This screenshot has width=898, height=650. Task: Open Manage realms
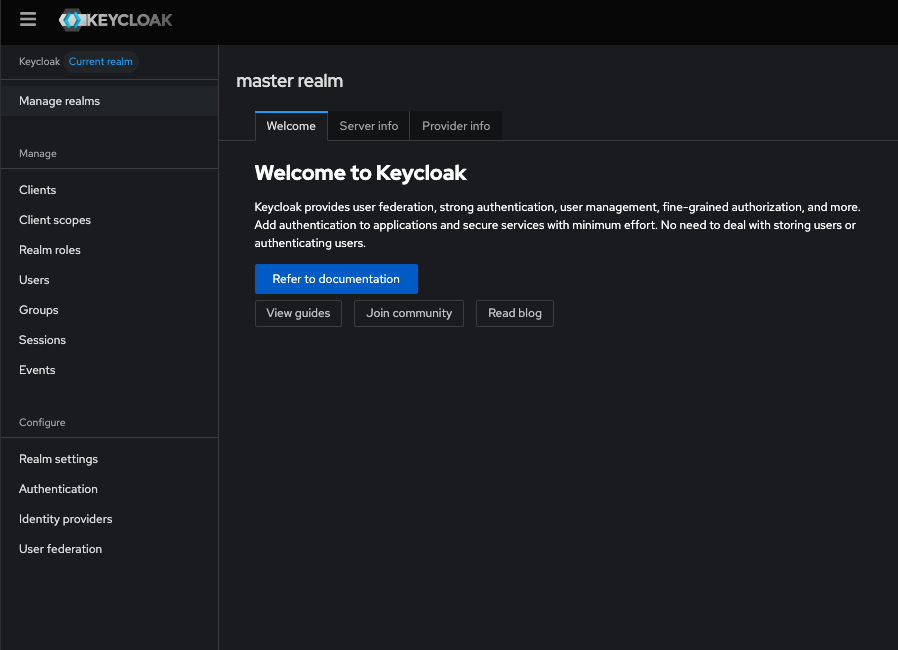[x=58, y=100]
